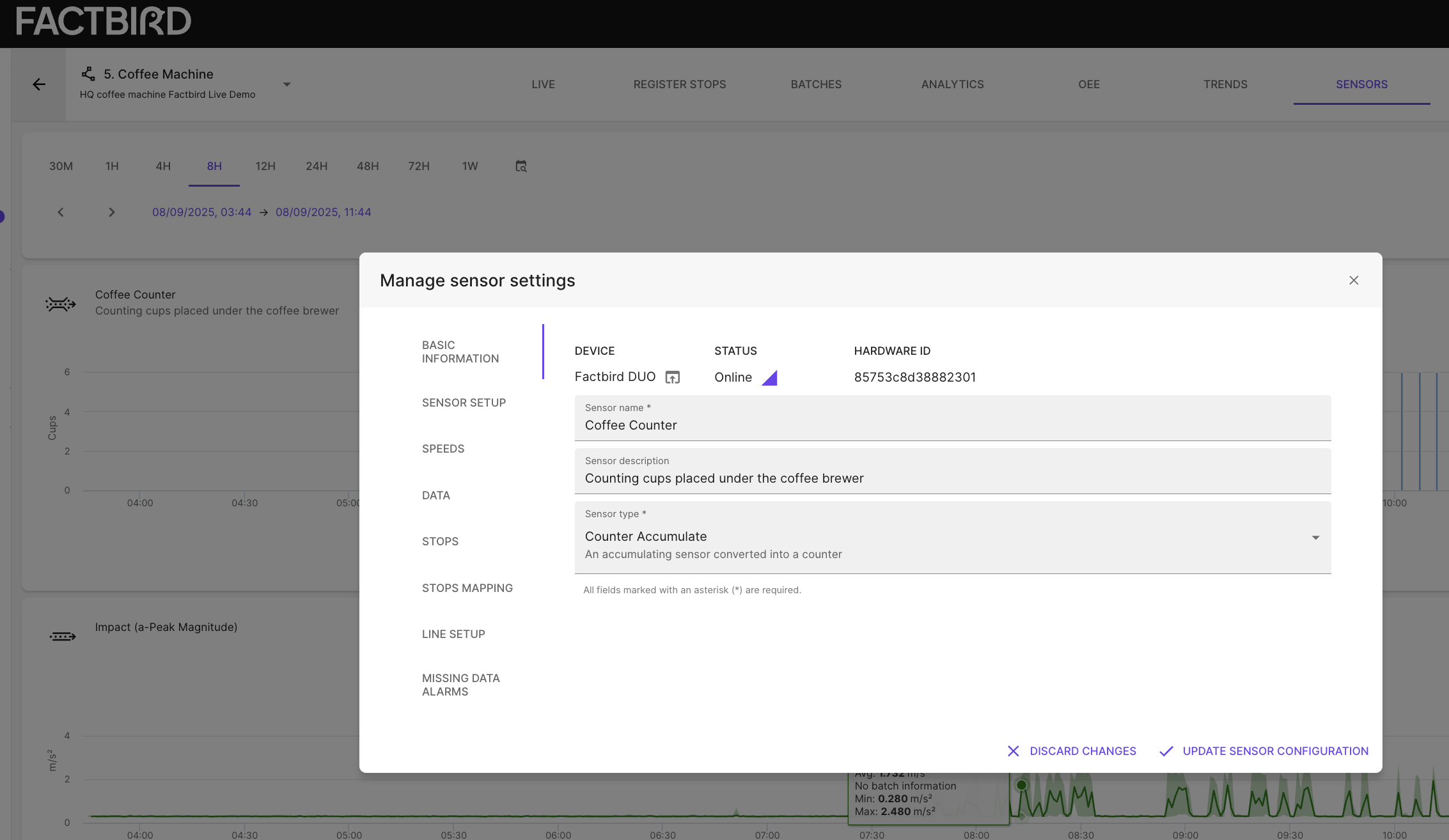Click the Sensor name input field
Screen dimensions: 1449x840
[x=953, y=418]
